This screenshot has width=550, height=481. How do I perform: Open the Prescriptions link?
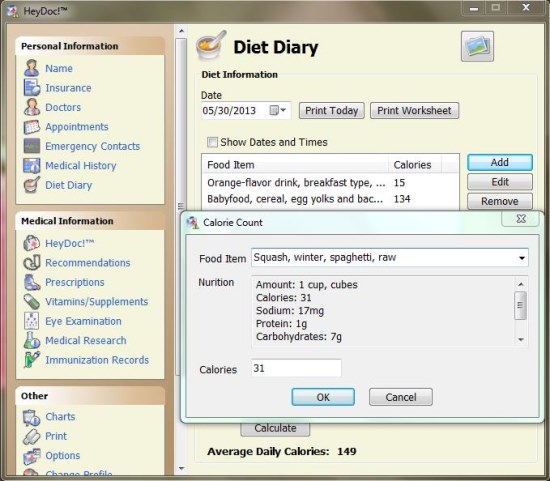(75, 282)
